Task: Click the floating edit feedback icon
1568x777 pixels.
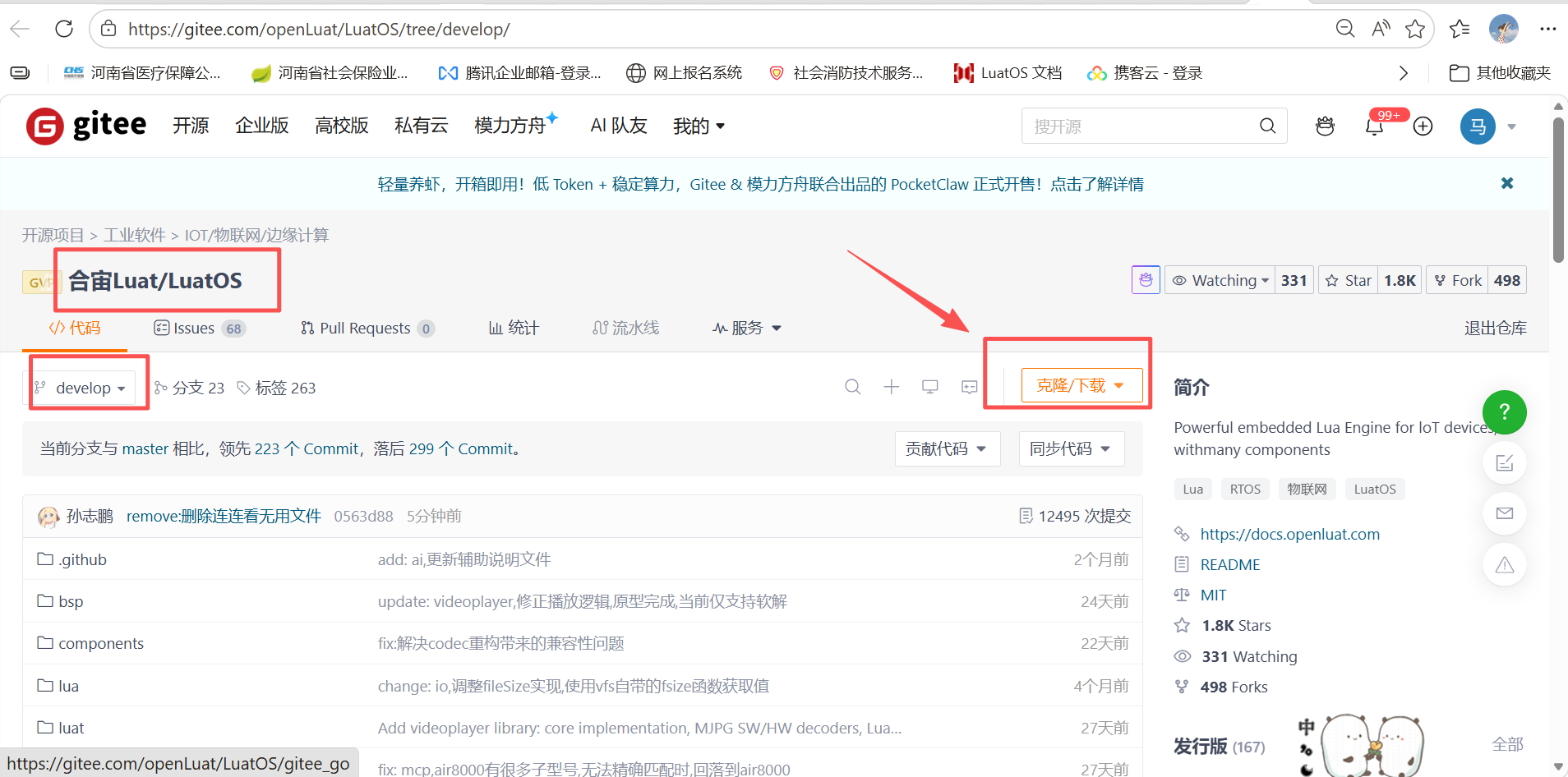Action: point(1505,463)
